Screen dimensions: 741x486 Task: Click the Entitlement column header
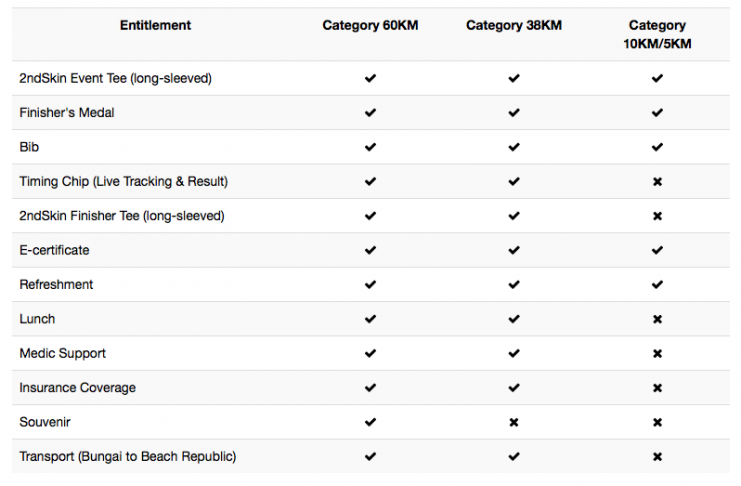[x=155, y=25]
